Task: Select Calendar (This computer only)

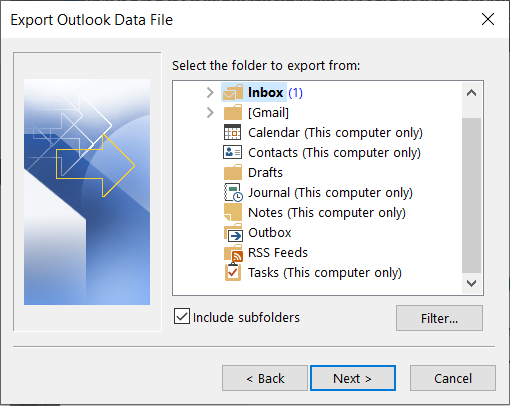Action: pyautogui.click(x=335, y=133)
